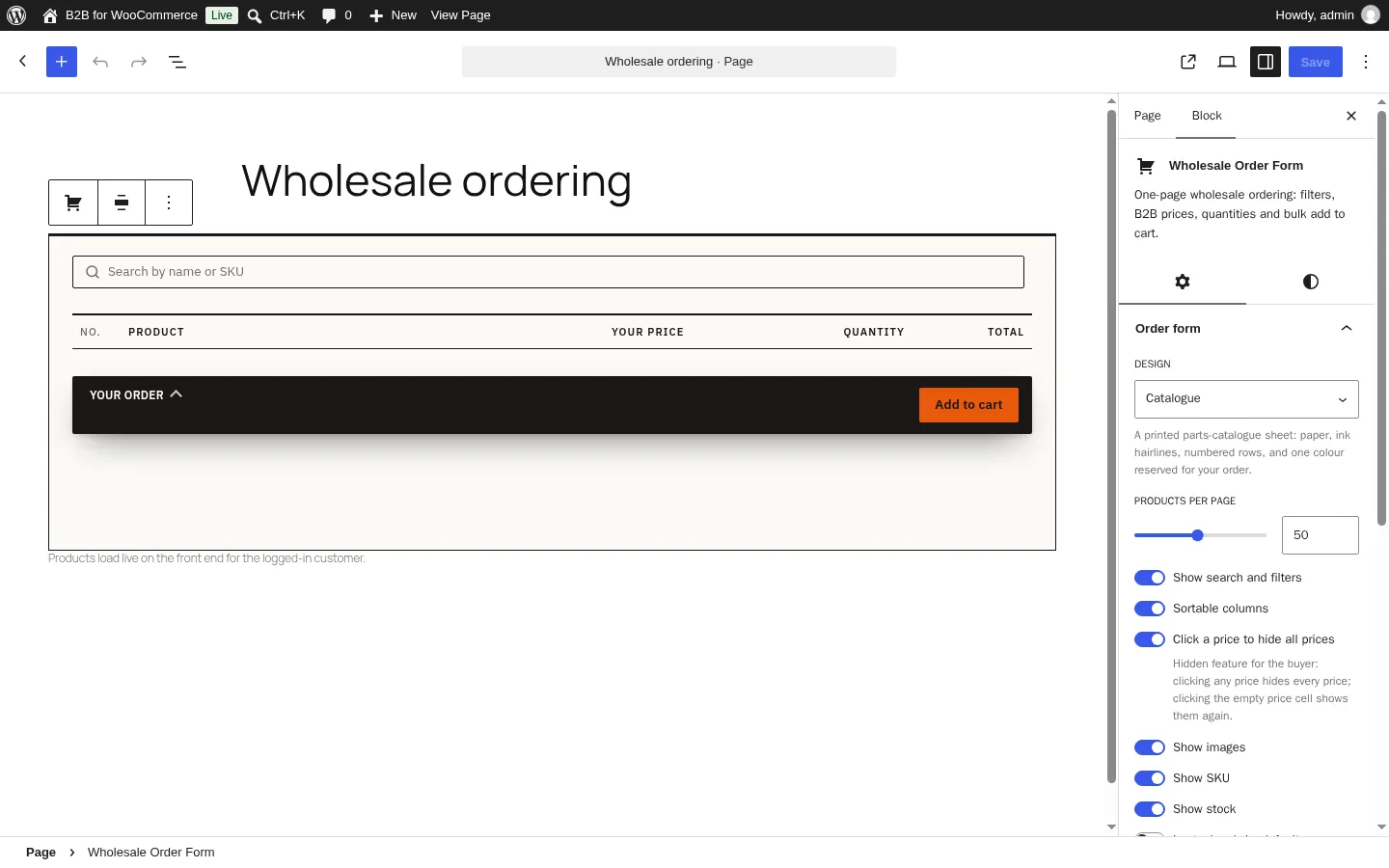The width and height of the screenshot is (1389, 868).
Task: Click the QUANTITY column header
Action: coord(874,332)
